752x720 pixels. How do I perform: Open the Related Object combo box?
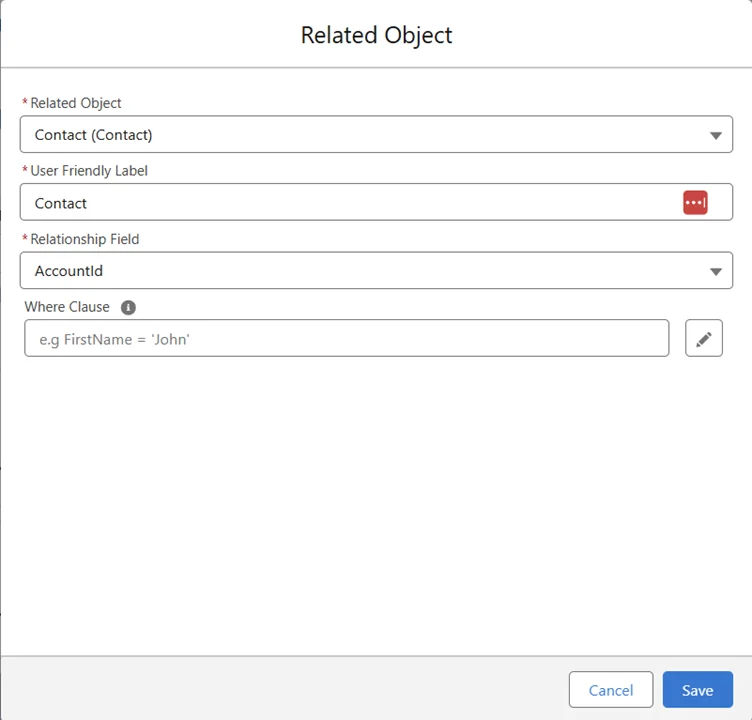(x=375, y=135)
